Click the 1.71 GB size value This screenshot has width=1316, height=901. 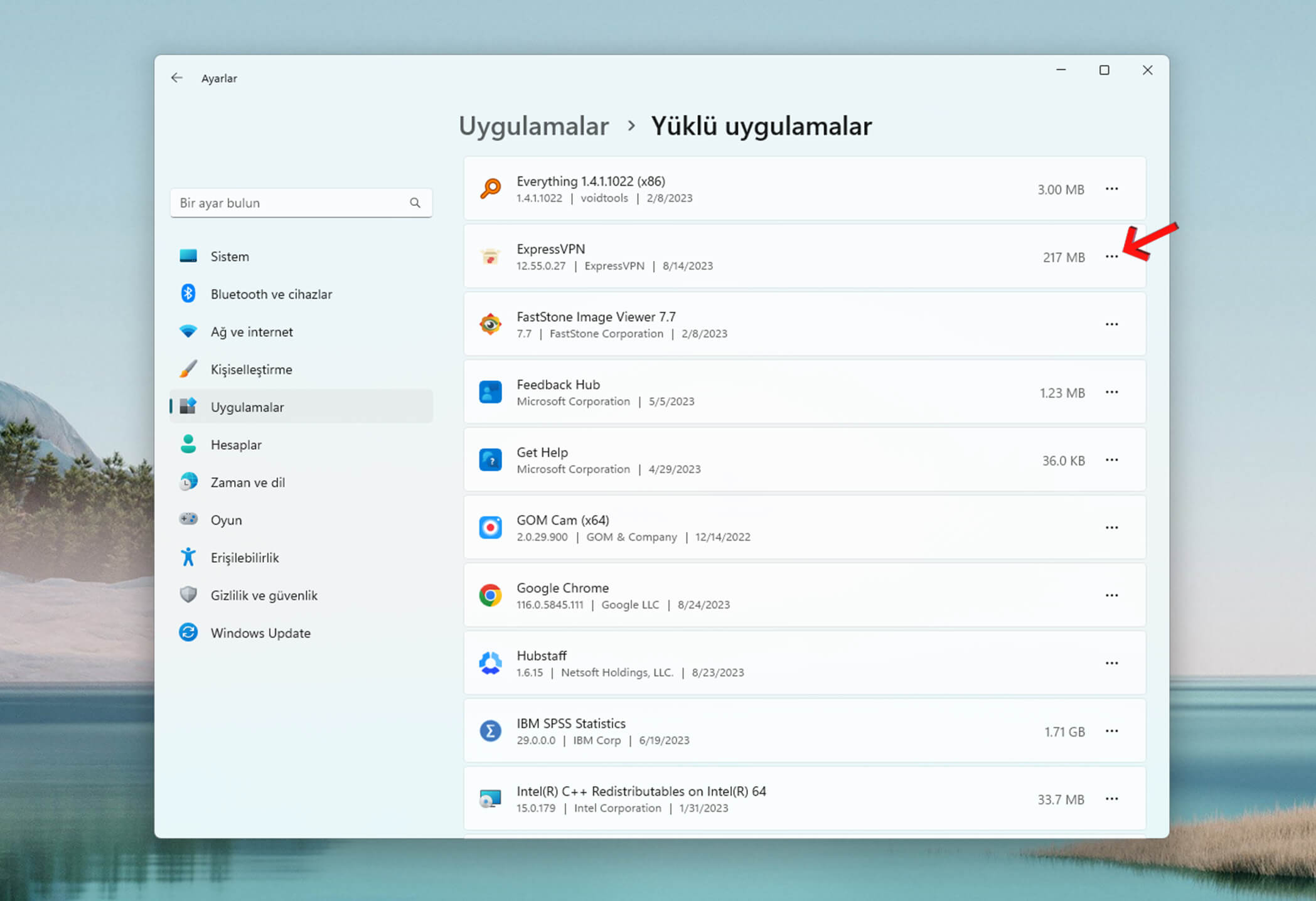1064,732
